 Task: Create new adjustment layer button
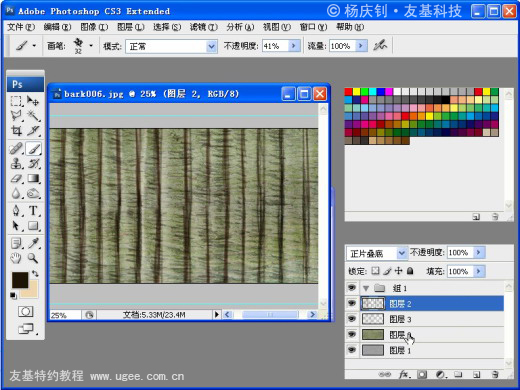[x=441, y=374]
